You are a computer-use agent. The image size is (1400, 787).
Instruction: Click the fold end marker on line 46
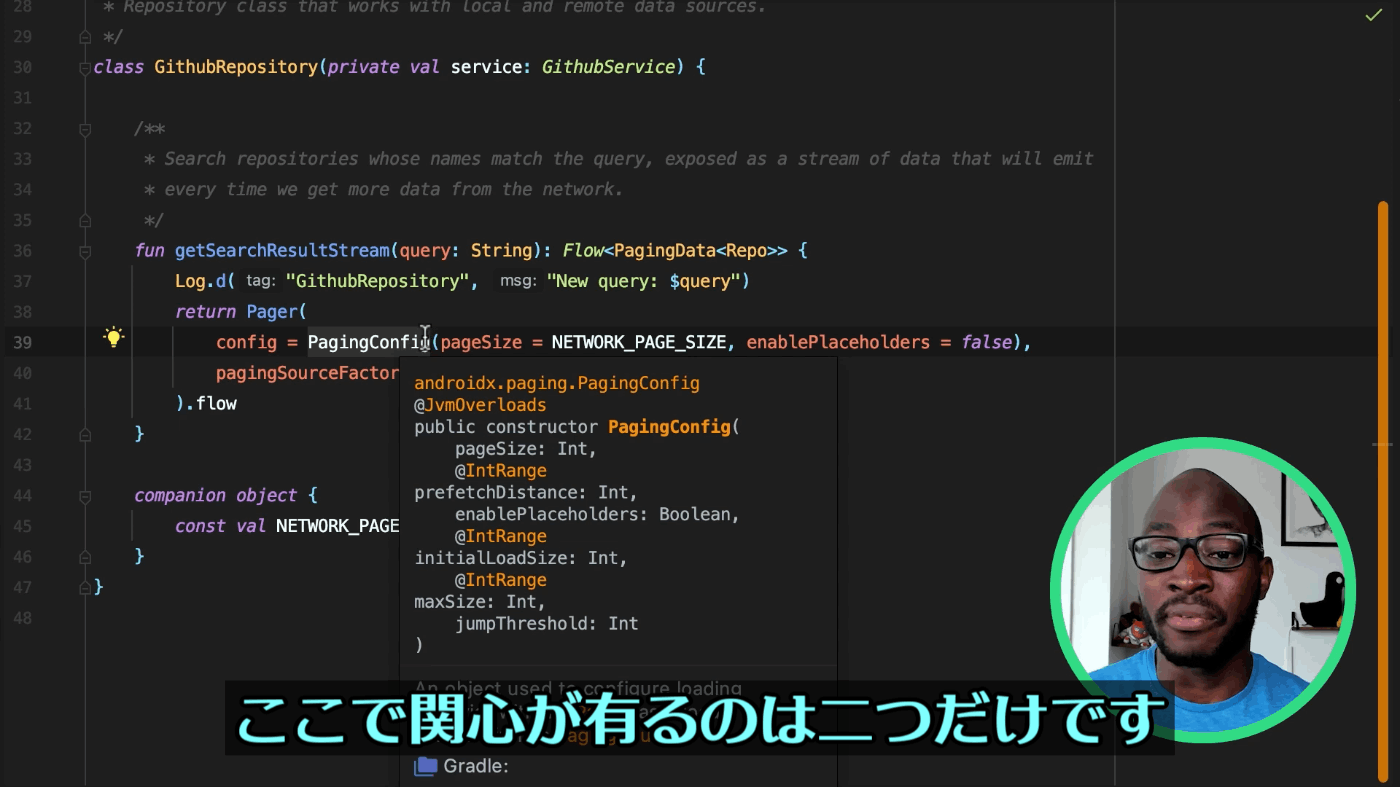(x=85, y=557)
